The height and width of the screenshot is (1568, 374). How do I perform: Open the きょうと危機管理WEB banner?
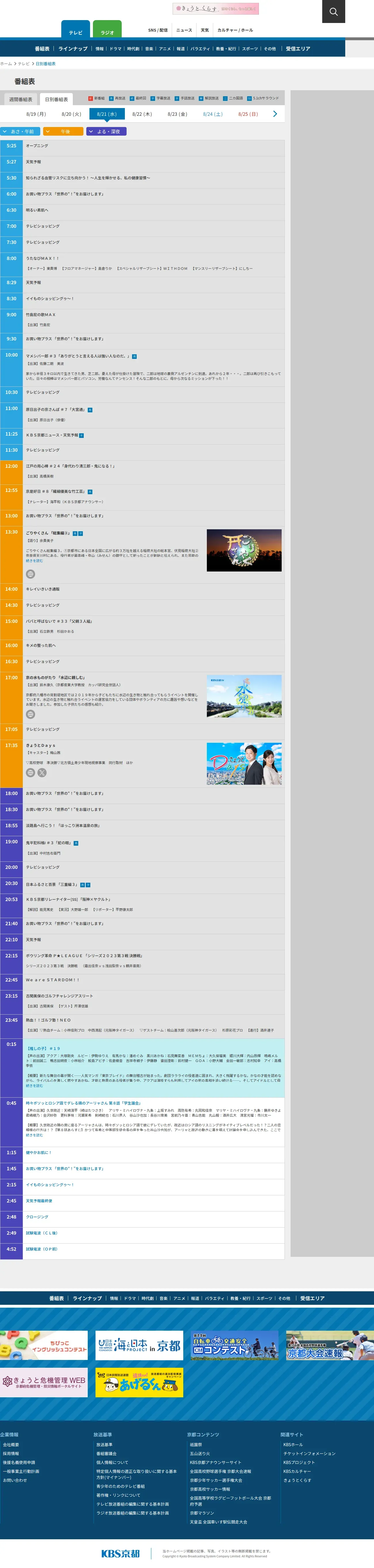pyautogui.click(x=44, y=1382)
